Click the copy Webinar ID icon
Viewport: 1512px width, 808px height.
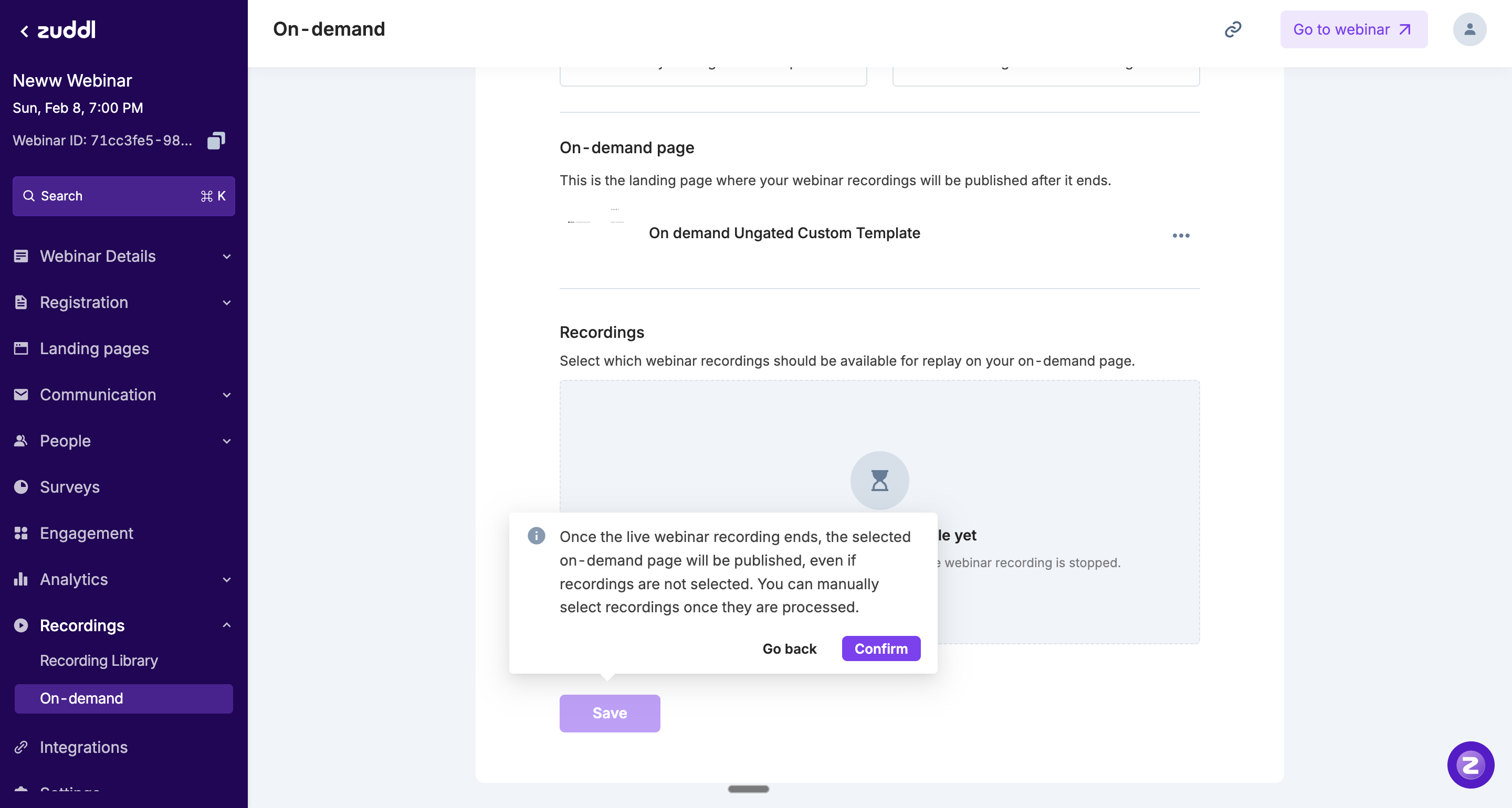pyautogui.click(x=215, y=141)
